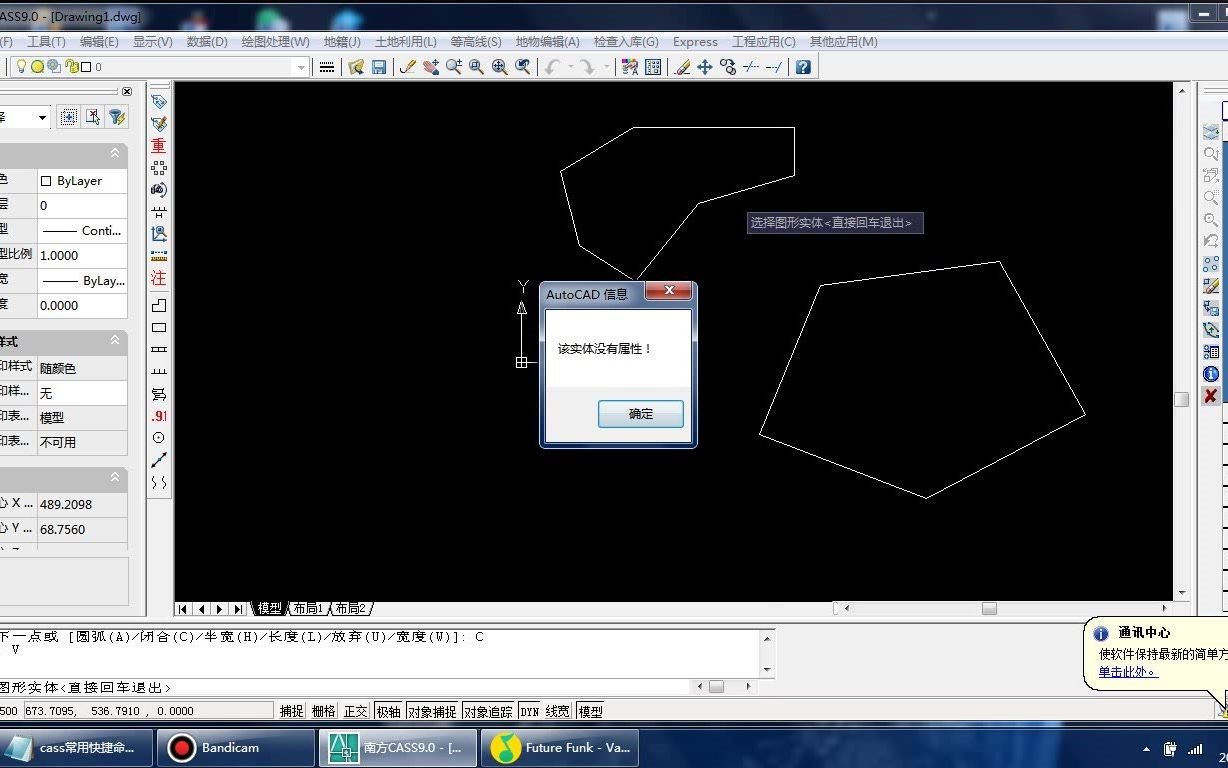Click the Help question mark icon

coord(802,67)
